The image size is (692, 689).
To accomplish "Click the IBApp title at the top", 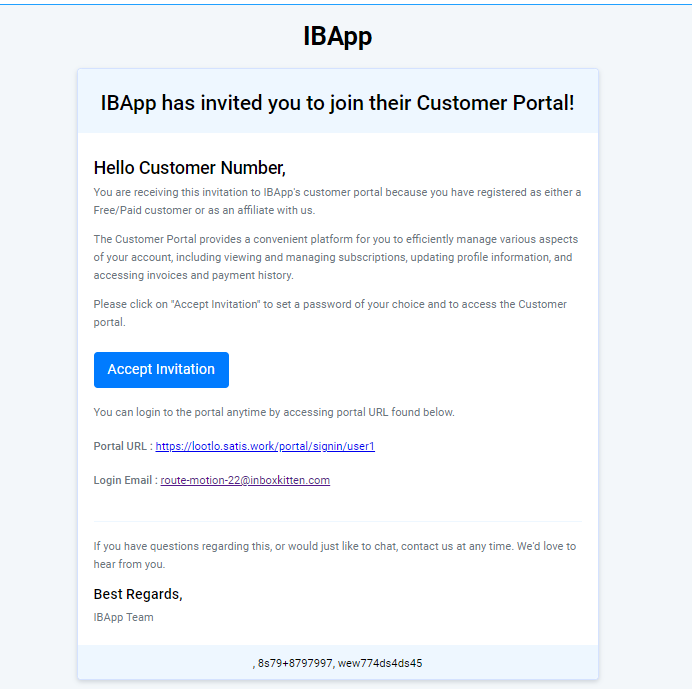I will (338, 36).
